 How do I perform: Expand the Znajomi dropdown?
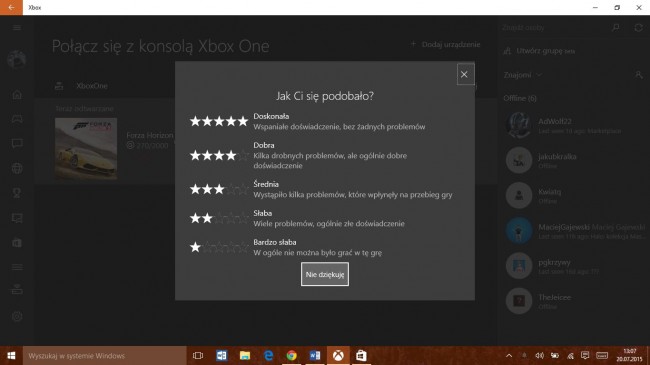(x=523, y=75)
